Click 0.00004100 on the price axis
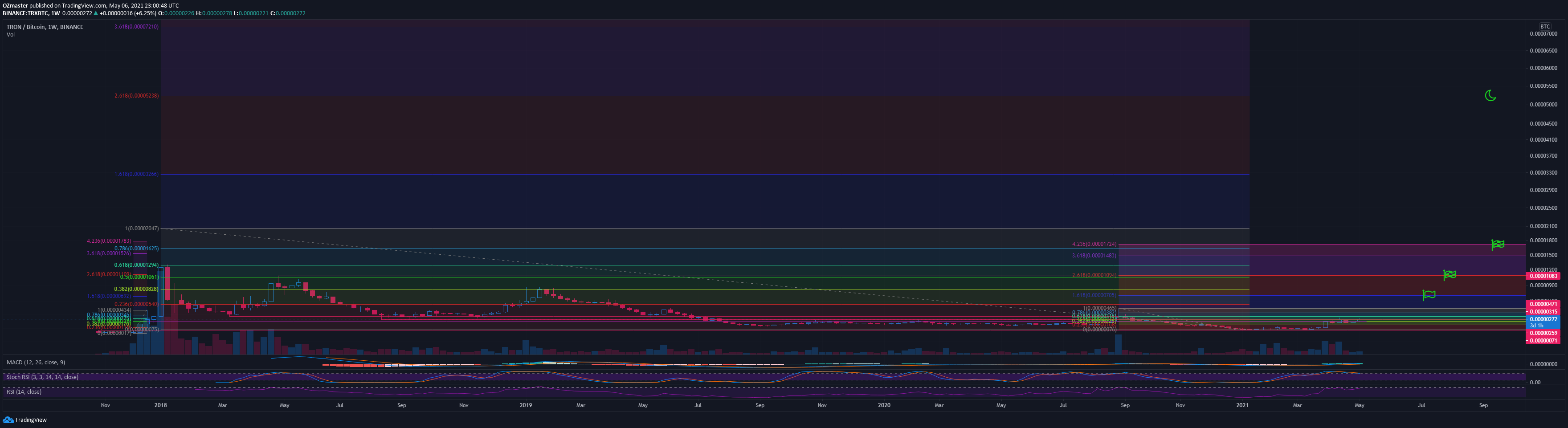 1543,139
